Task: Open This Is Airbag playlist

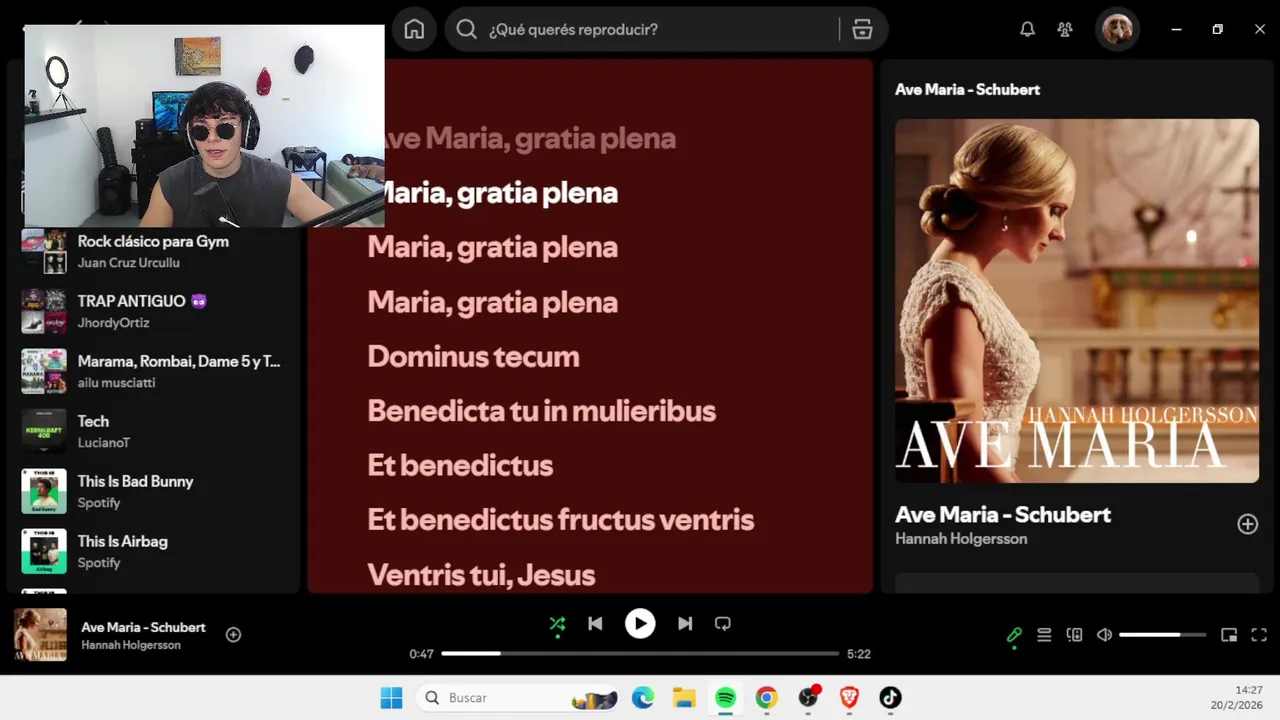Action: pyautogui.click(x=155, y=551)
